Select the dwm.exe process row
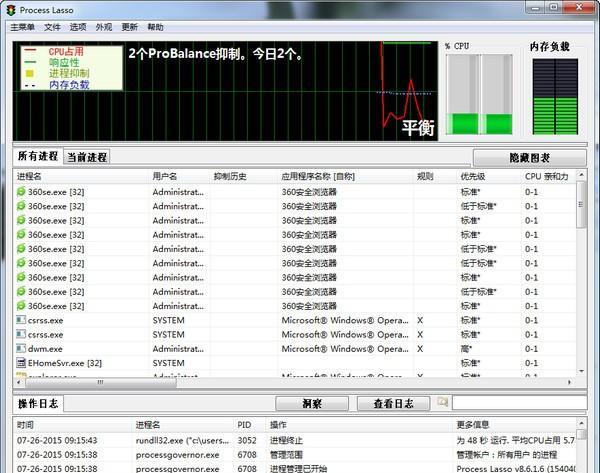 295,349
